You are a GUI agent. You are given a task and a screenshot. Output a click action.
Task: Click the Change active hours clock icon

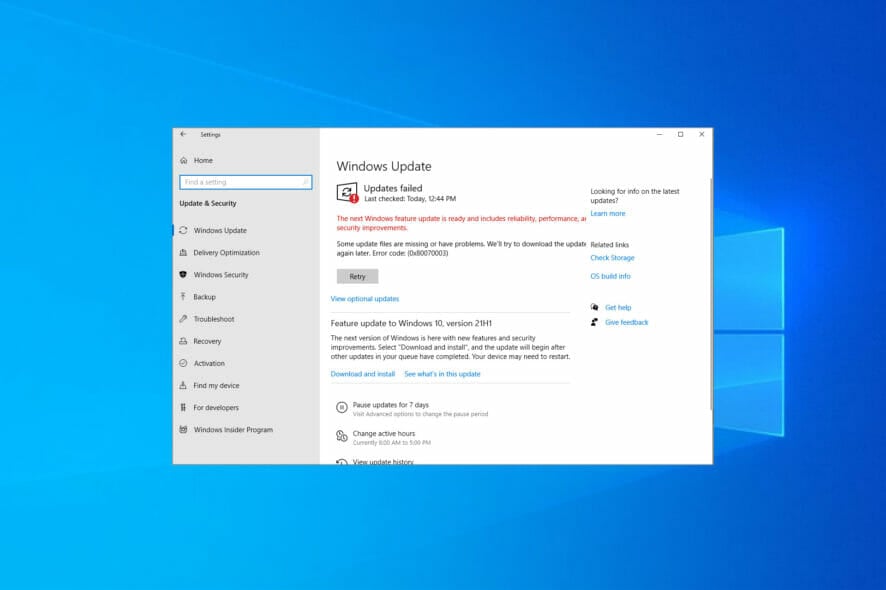[341, 436]
